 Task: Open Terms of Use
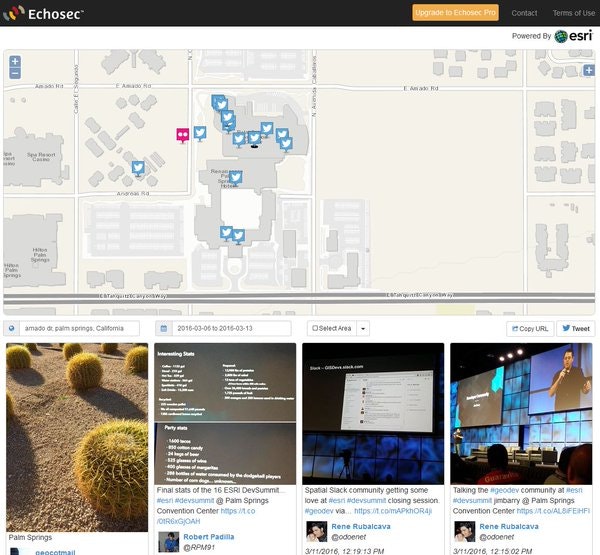pos(574,13)
